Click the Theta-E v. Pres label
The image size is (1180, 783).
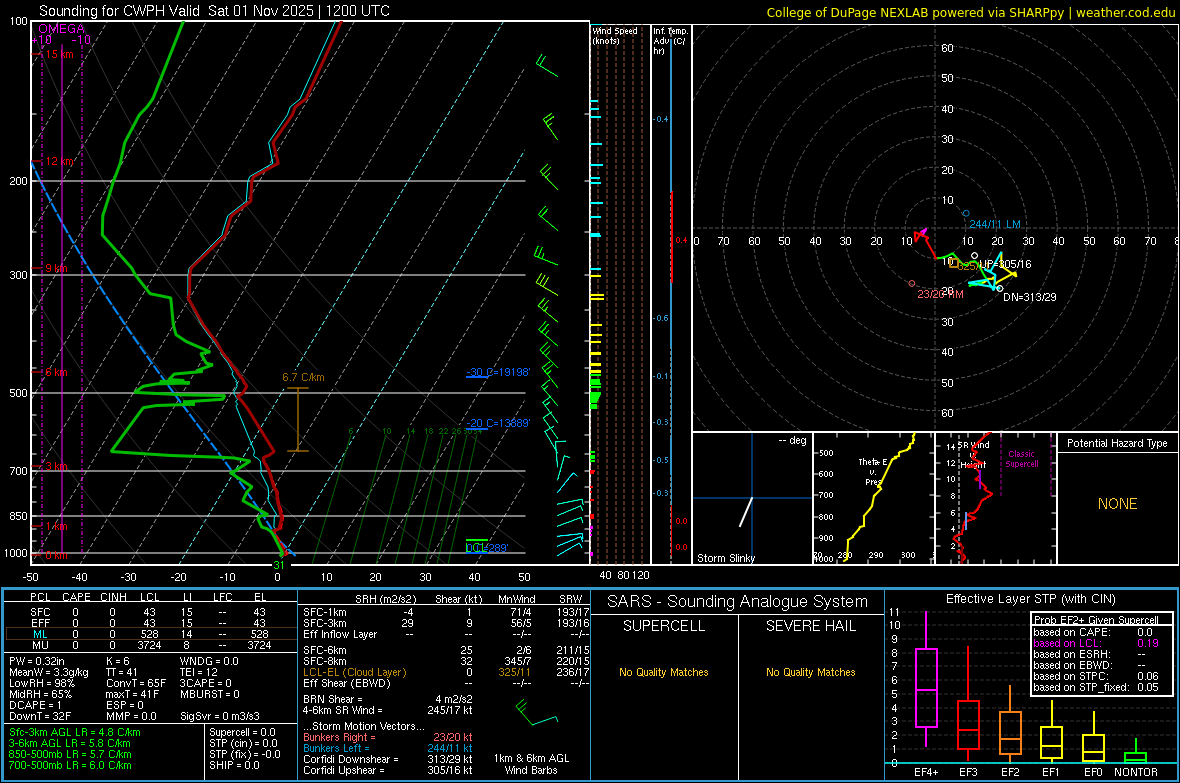click(x=872, y=471)
